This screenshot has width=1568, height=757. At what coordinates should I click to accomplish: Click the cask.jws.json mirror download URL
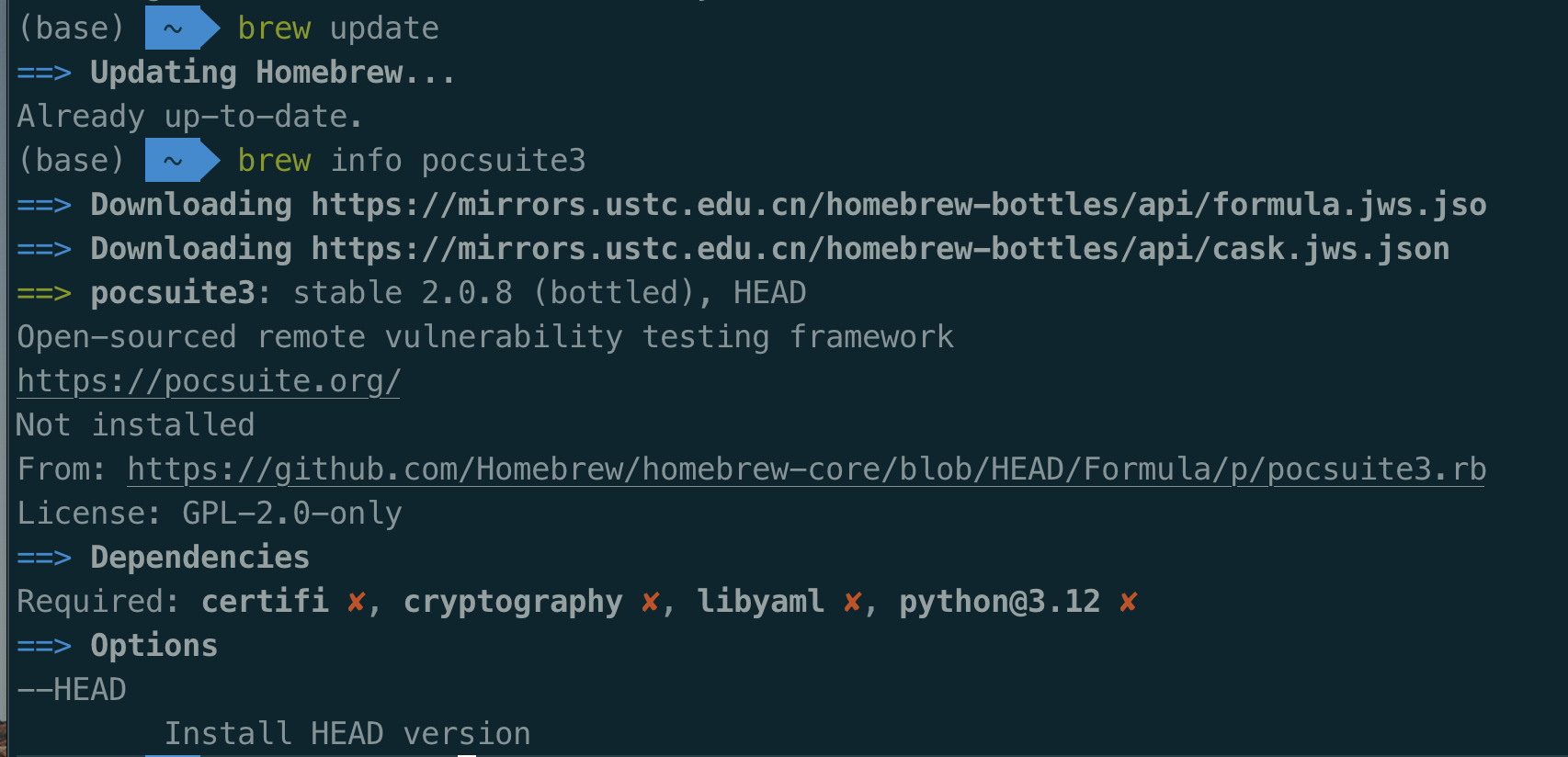coord(880,249)
